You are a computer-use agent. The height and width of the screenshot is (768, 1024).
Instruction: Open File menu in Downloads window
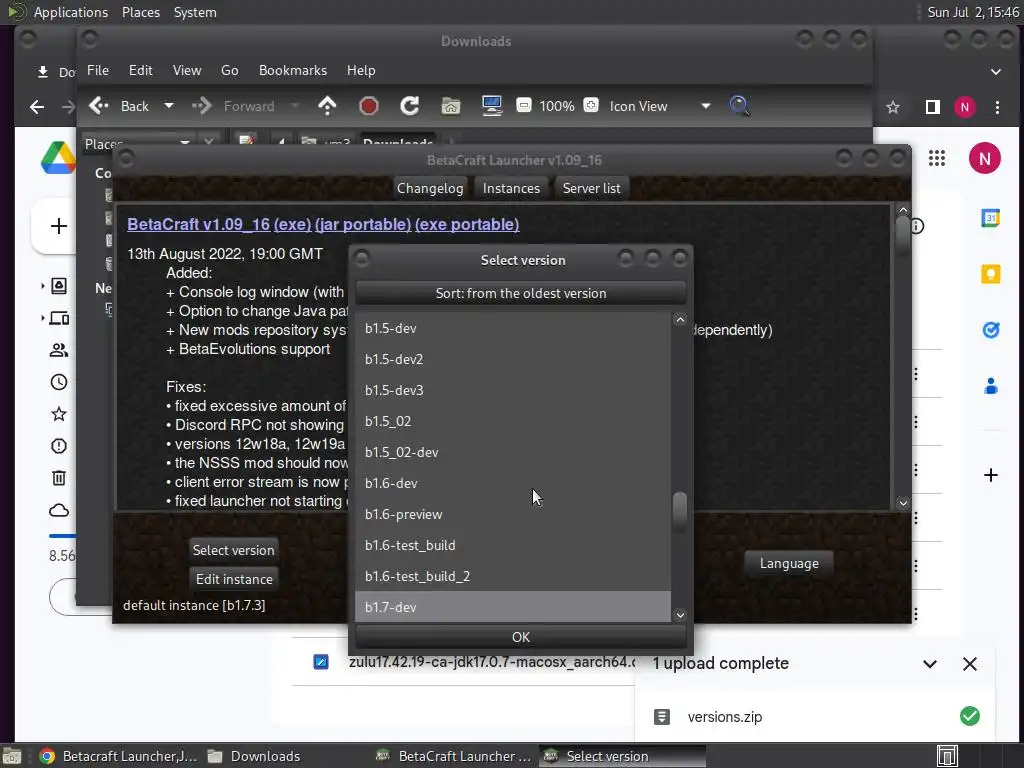tap(98, 71)
